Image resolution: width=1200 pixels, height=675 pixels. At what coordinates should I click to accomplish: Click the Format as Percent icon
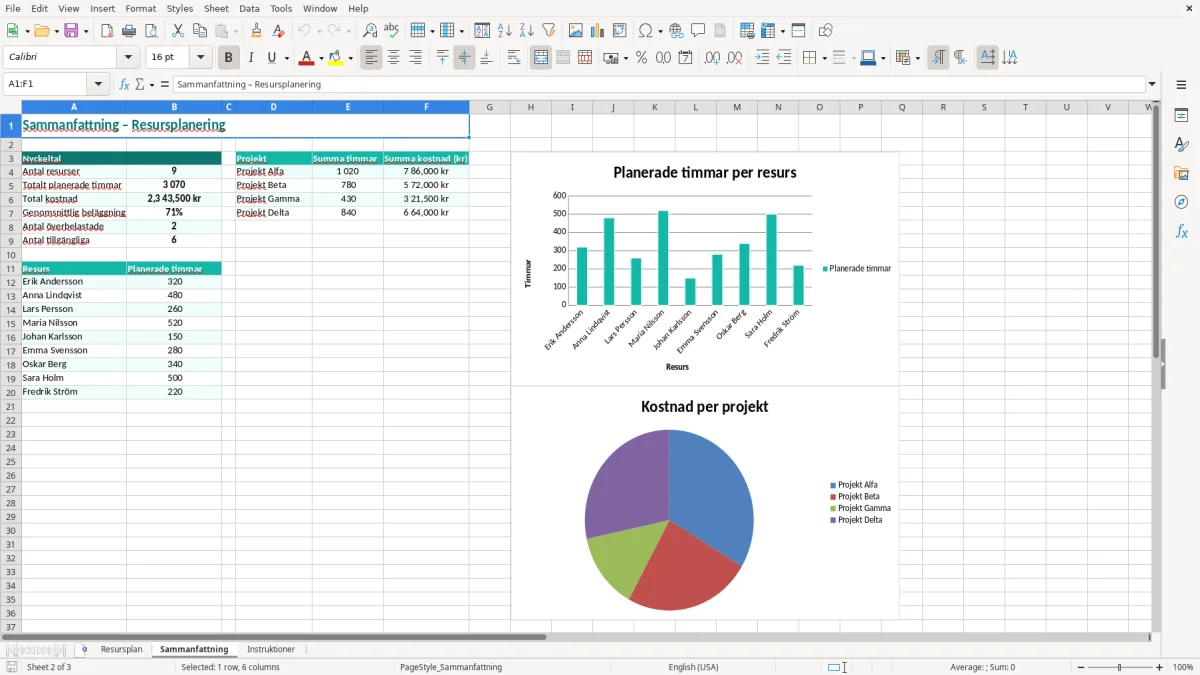coord(641,58)
